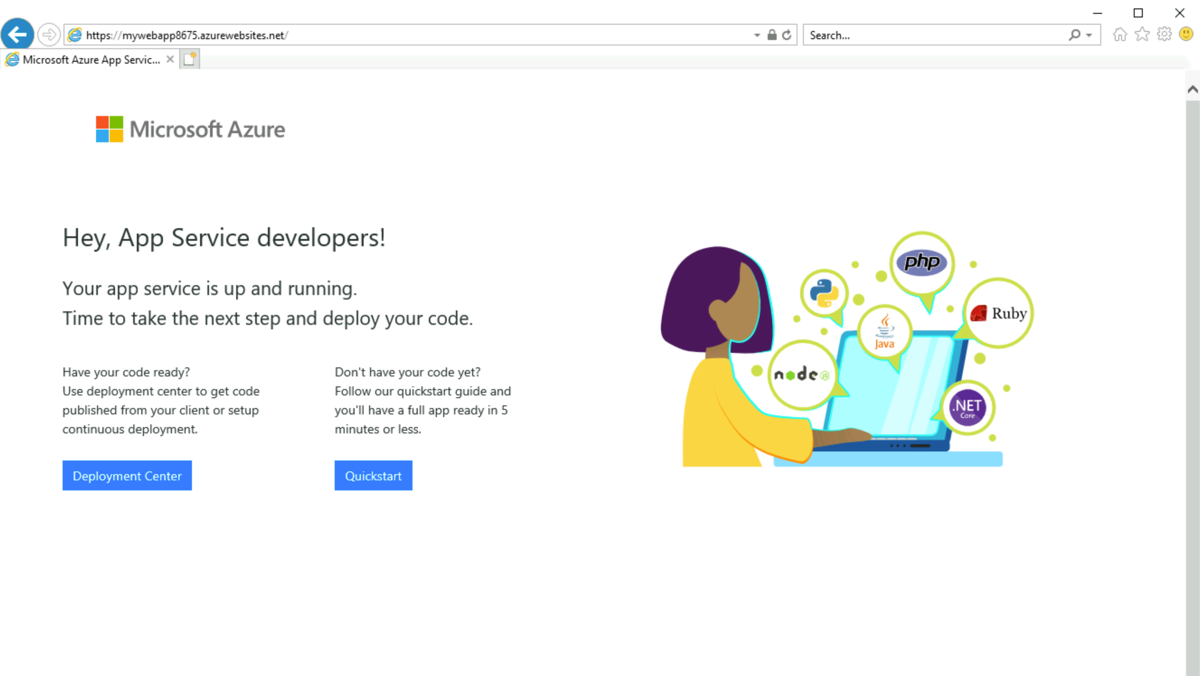Open Internet Explorer Tools with the gear icon
The image size is (1200, 676).
[1163, 33]
